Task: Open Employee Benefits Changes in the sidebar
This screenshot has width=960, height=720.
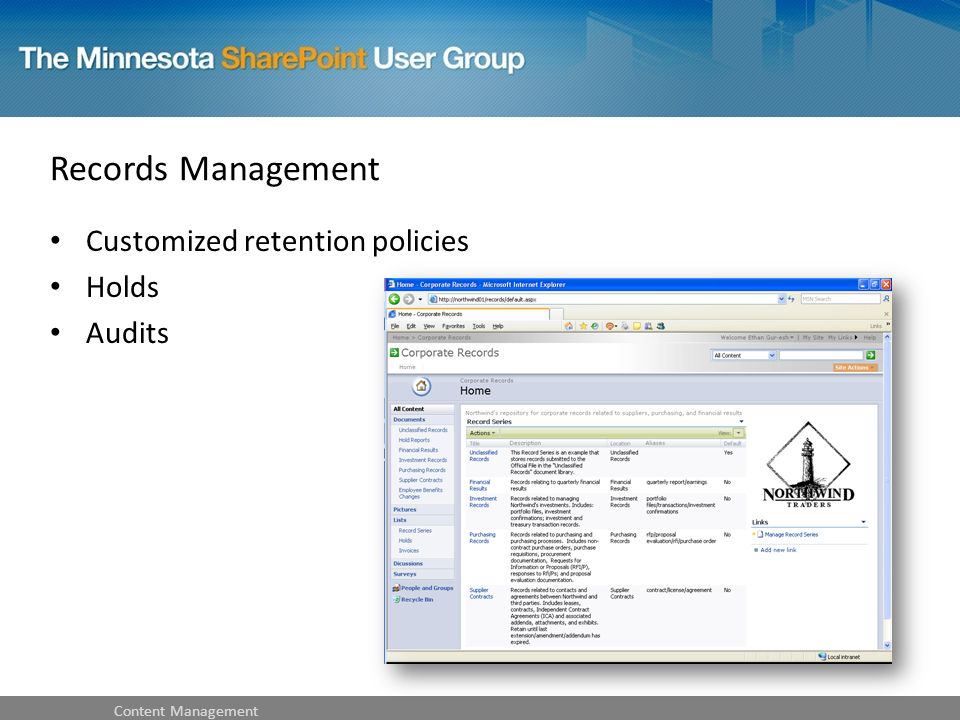Action: [x=420, y=493]
